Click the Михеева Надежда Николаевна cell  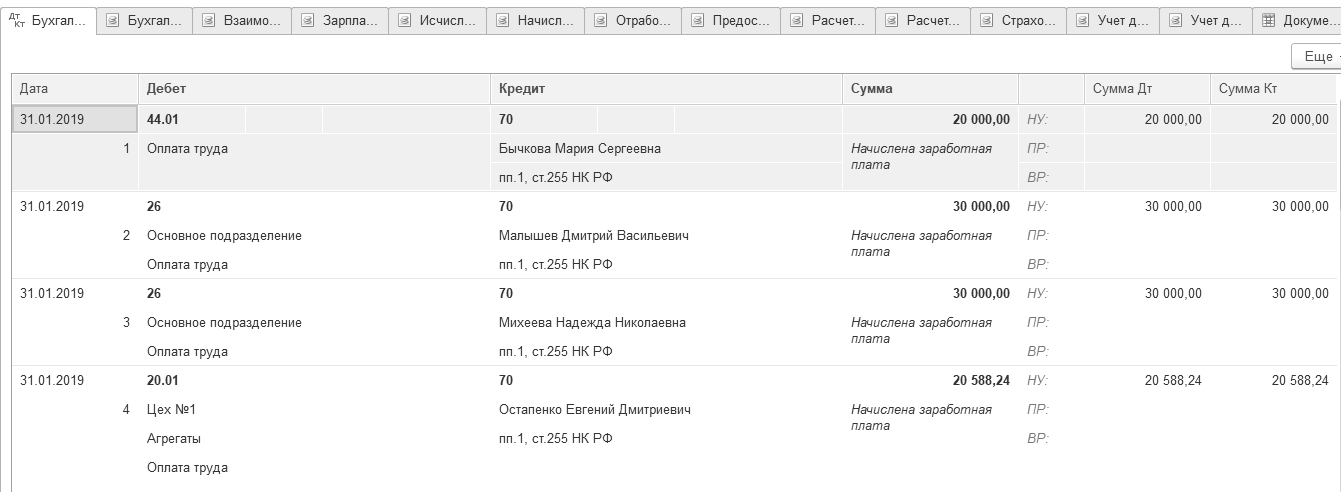pos(592,323)
